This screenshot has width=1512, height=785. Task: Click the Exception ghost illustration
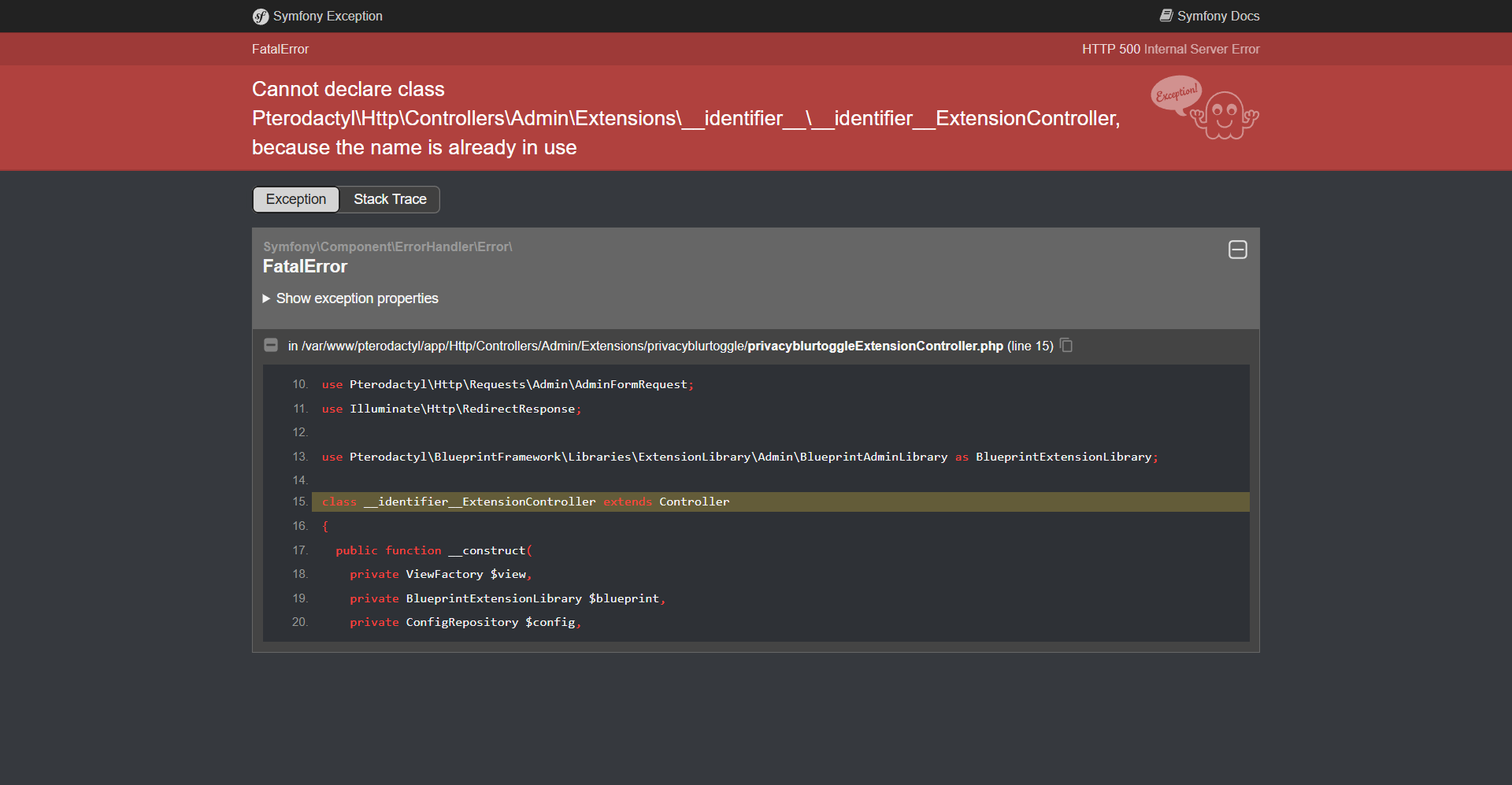tap(1205, 108)
